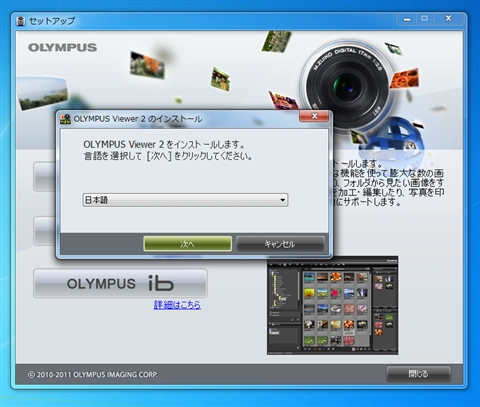Click the OLYMPUS Viewer screenshot thumbnail

click(332, 305)
